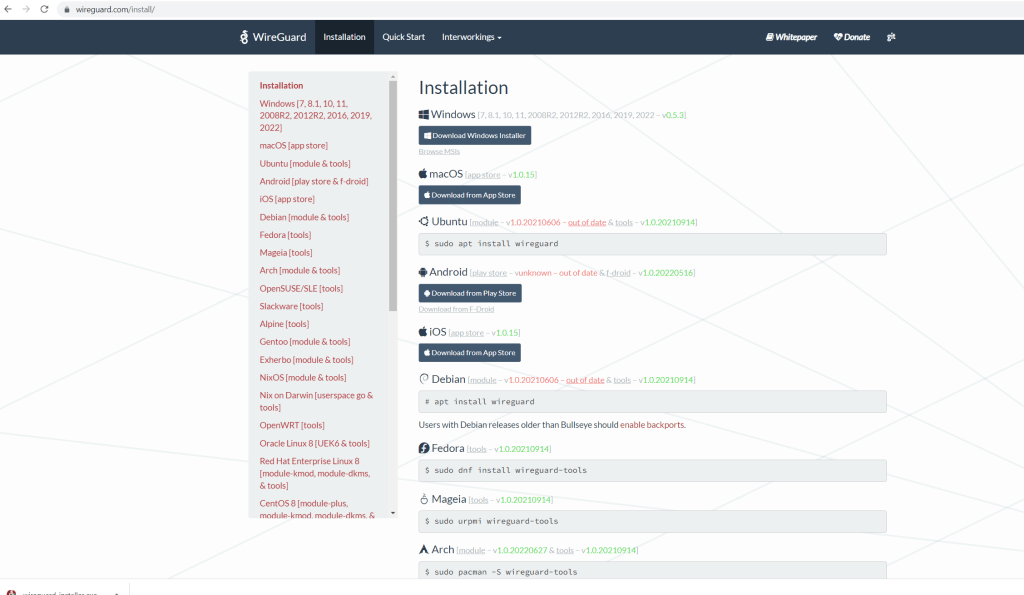Click the Apple icon beside macOS heading

coord(423,174)
